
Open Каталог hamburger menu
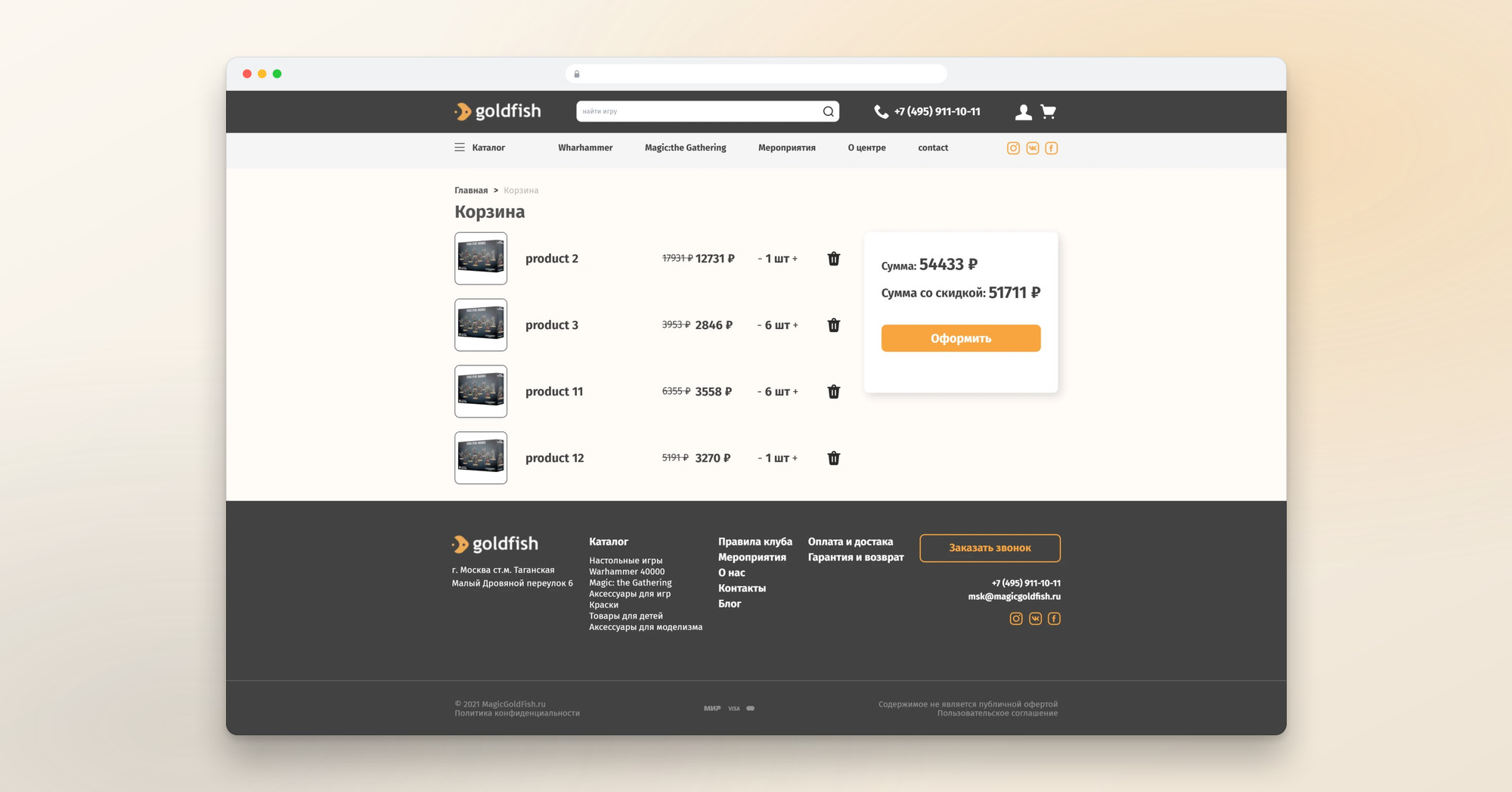(479, 148)
